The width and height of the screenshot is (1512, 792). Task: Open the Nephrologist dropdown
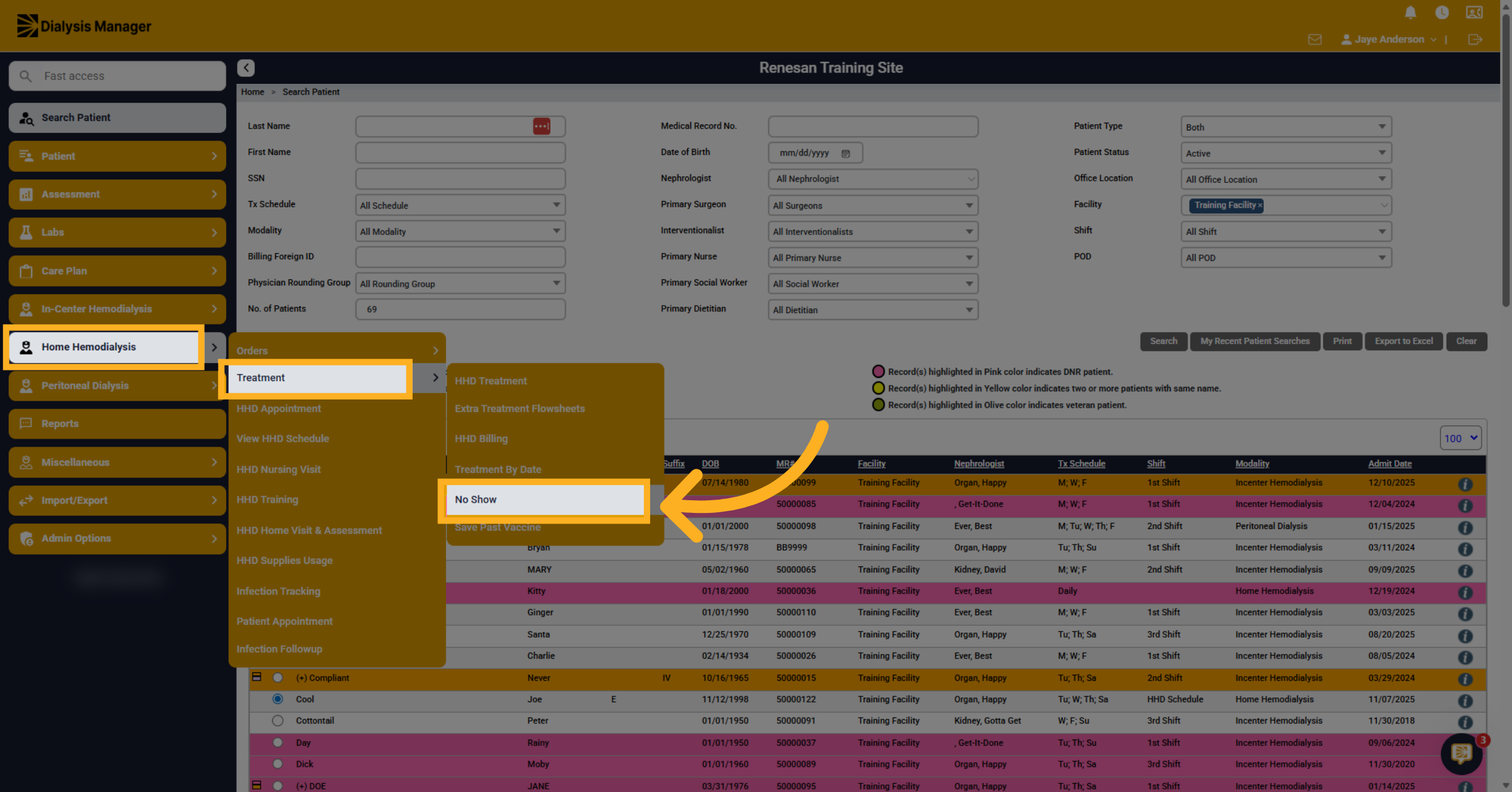pos(873,179)
